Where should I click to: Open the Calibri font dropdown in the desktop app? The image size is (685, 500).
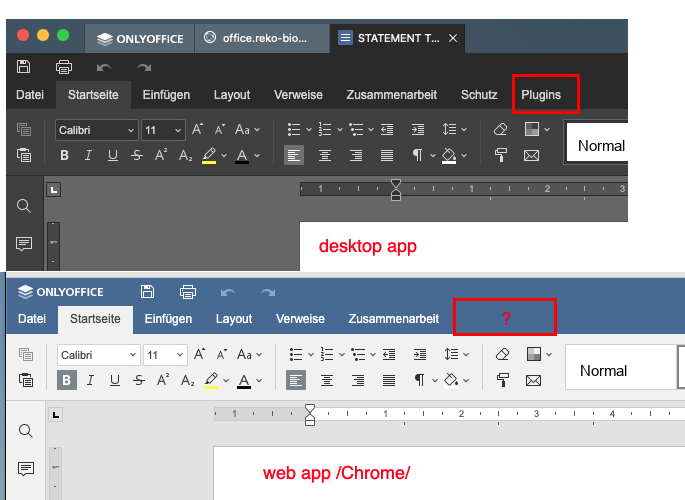(130, 130)
